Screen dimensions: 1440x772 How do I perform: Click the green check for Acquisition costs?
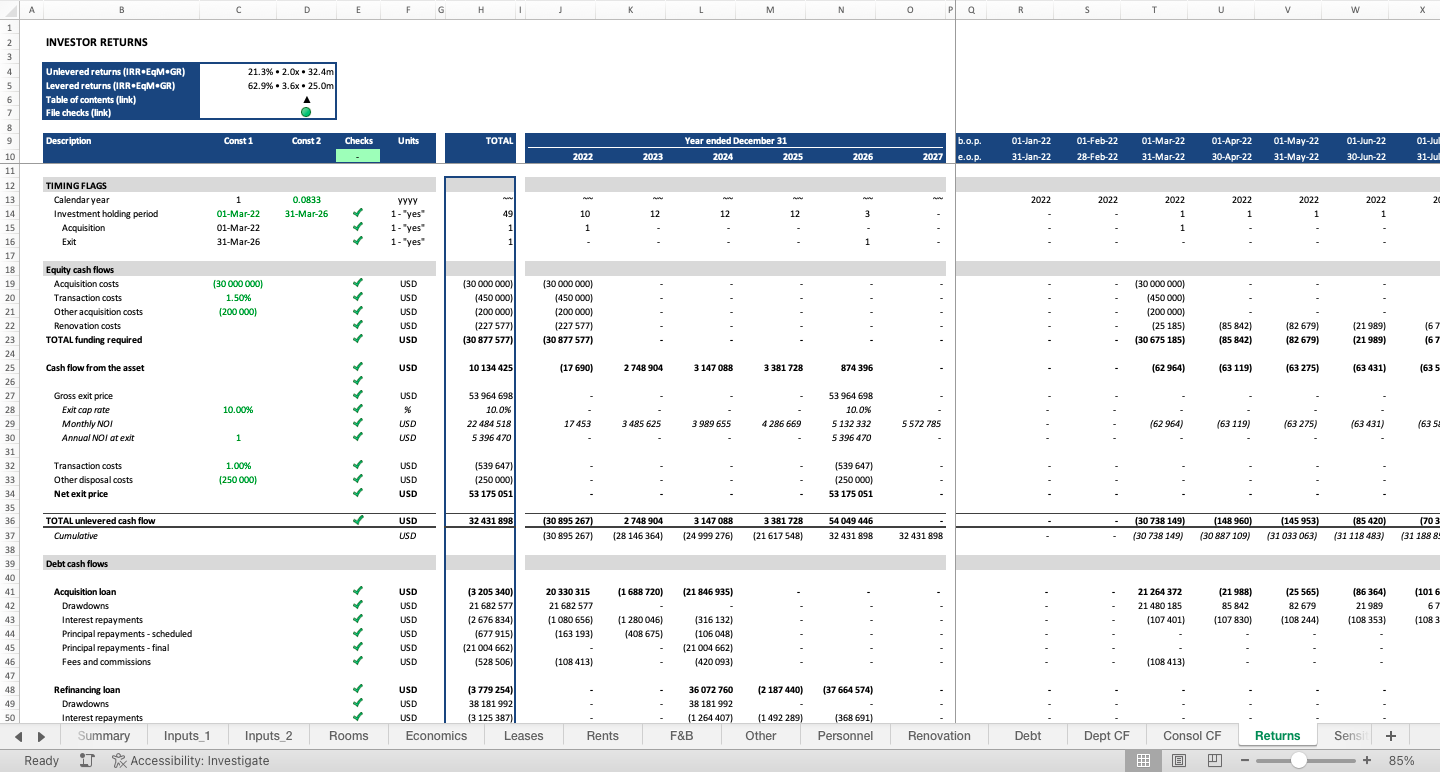[x=358, y=284]
